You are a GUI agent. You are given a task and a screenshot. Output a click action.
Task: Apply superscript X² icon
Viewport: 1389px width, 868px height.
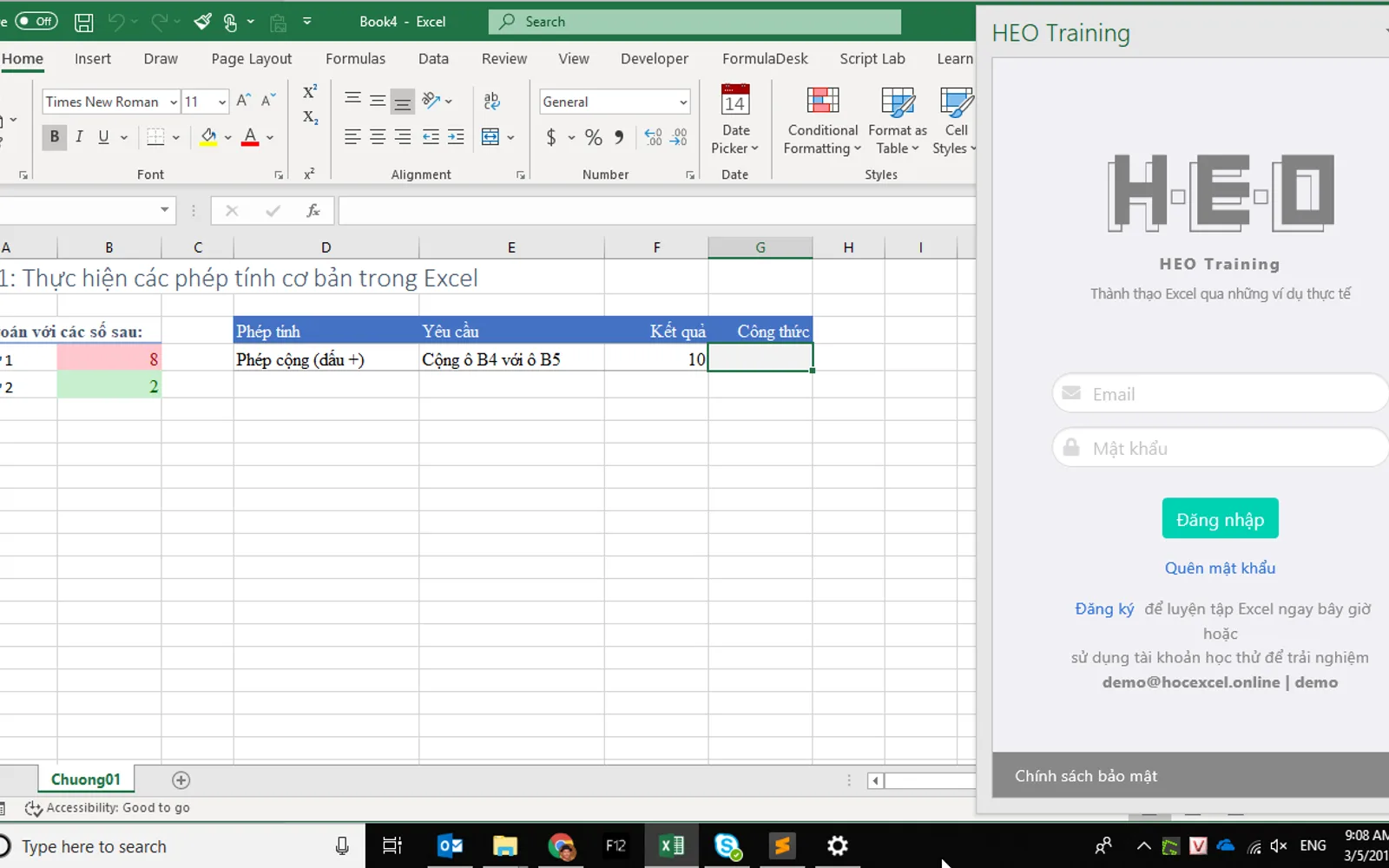pyautogui.click(x=310, y=91)
